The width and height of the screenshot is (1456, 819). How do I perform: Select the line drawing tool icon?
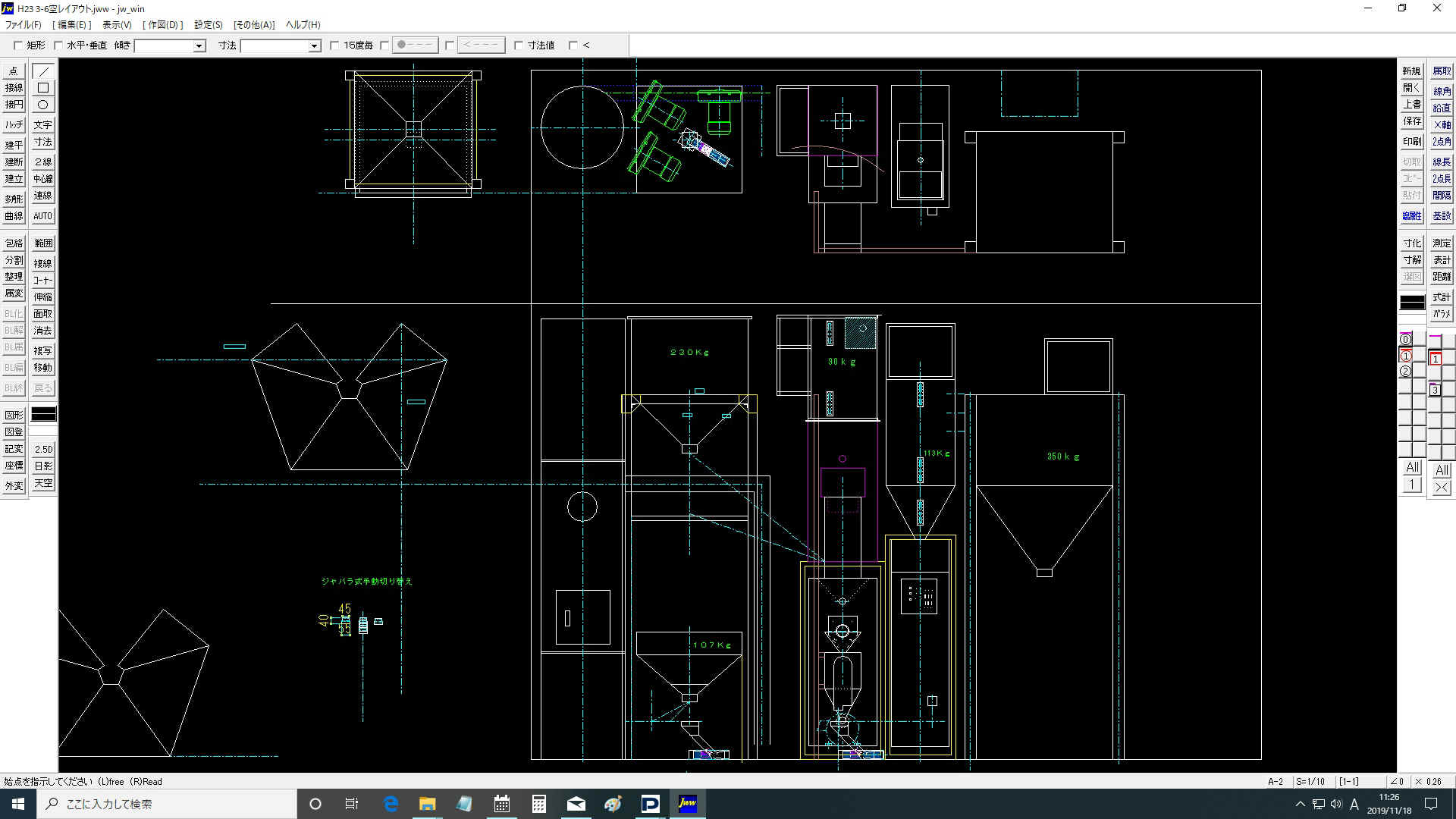click(x=43, y=71)
